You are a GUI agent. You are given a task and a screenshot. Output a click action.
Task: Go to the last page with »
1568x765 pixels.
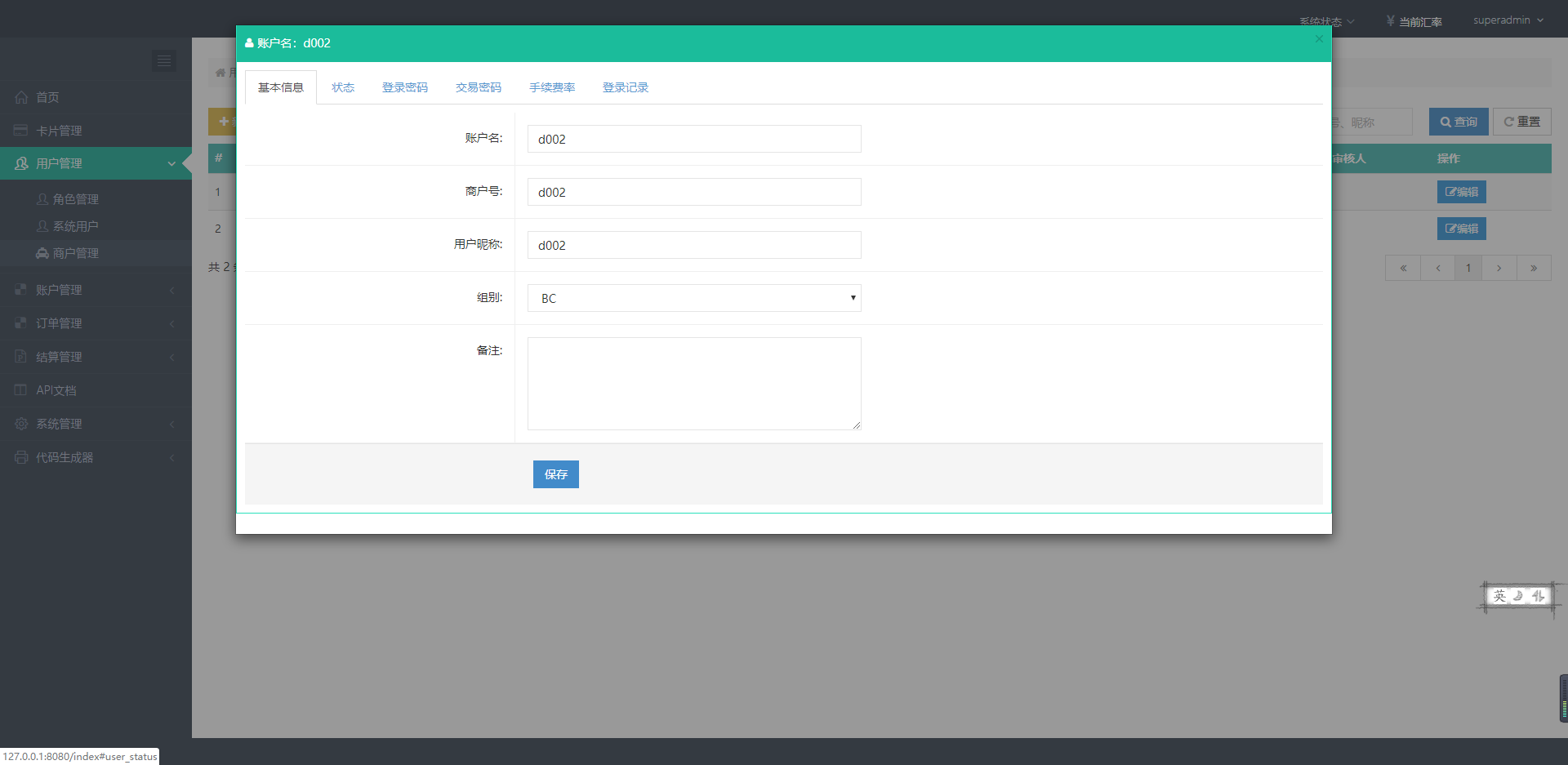pyautogui.click(x=1534, y=268)
